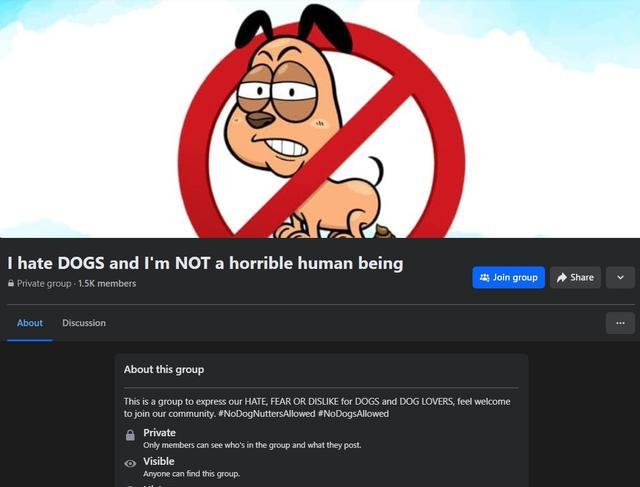Click the Join group button
Screen dimensions: 640x487
point(508,278)
